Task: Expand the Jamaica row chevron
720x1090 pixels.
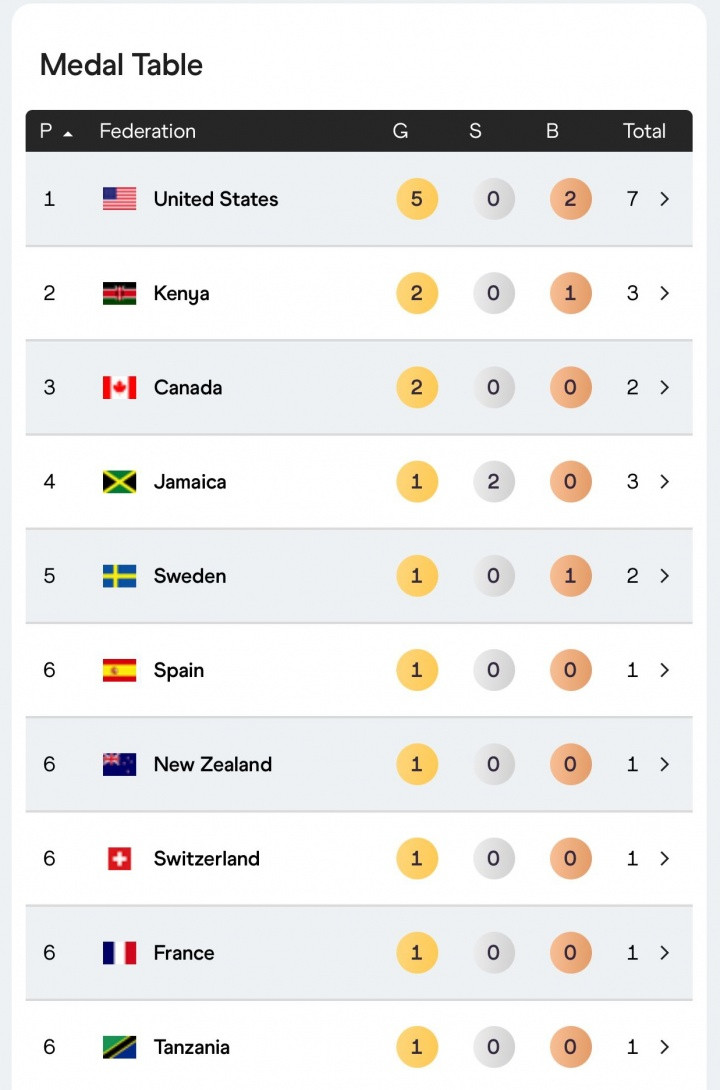Action: [x=664, y=482]
